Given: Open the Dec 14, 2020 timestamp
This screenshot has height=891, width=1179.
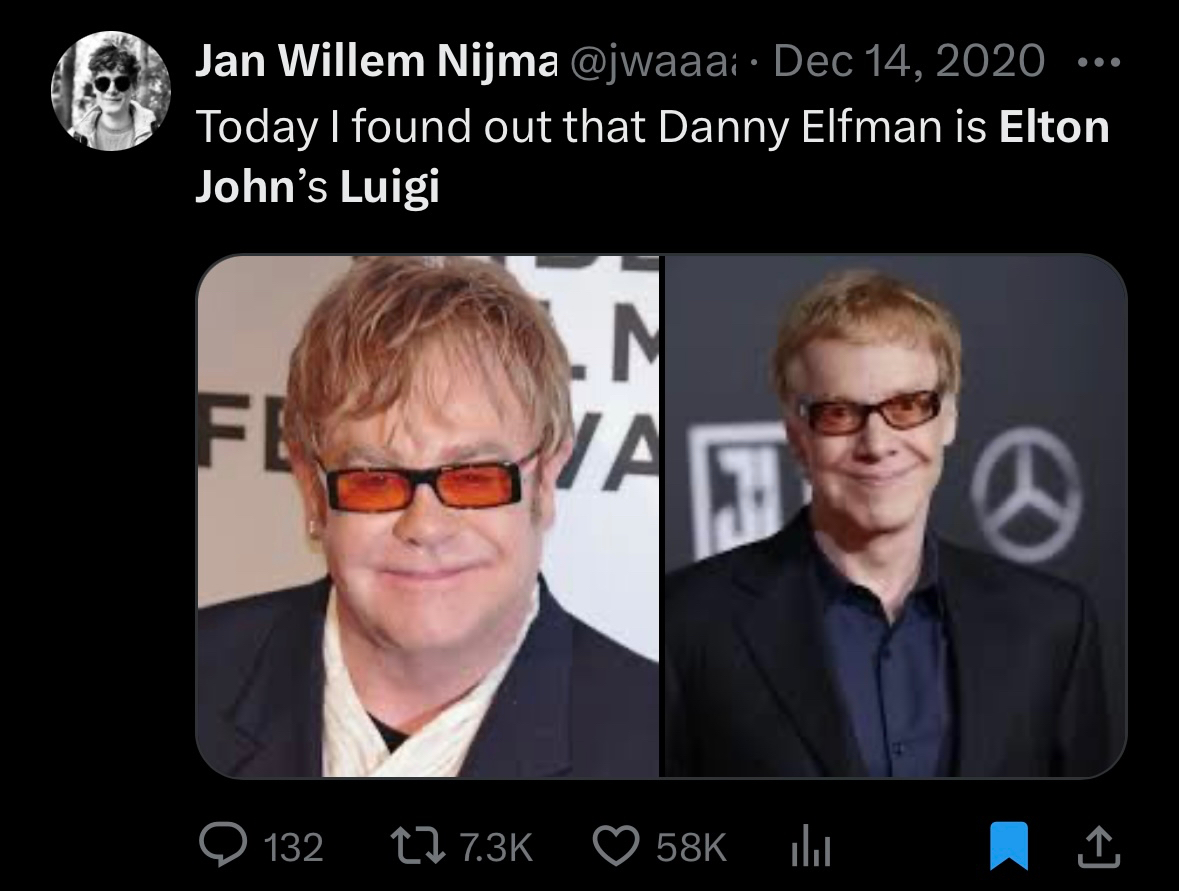Looking at the screenshot, I should (909, 60).
